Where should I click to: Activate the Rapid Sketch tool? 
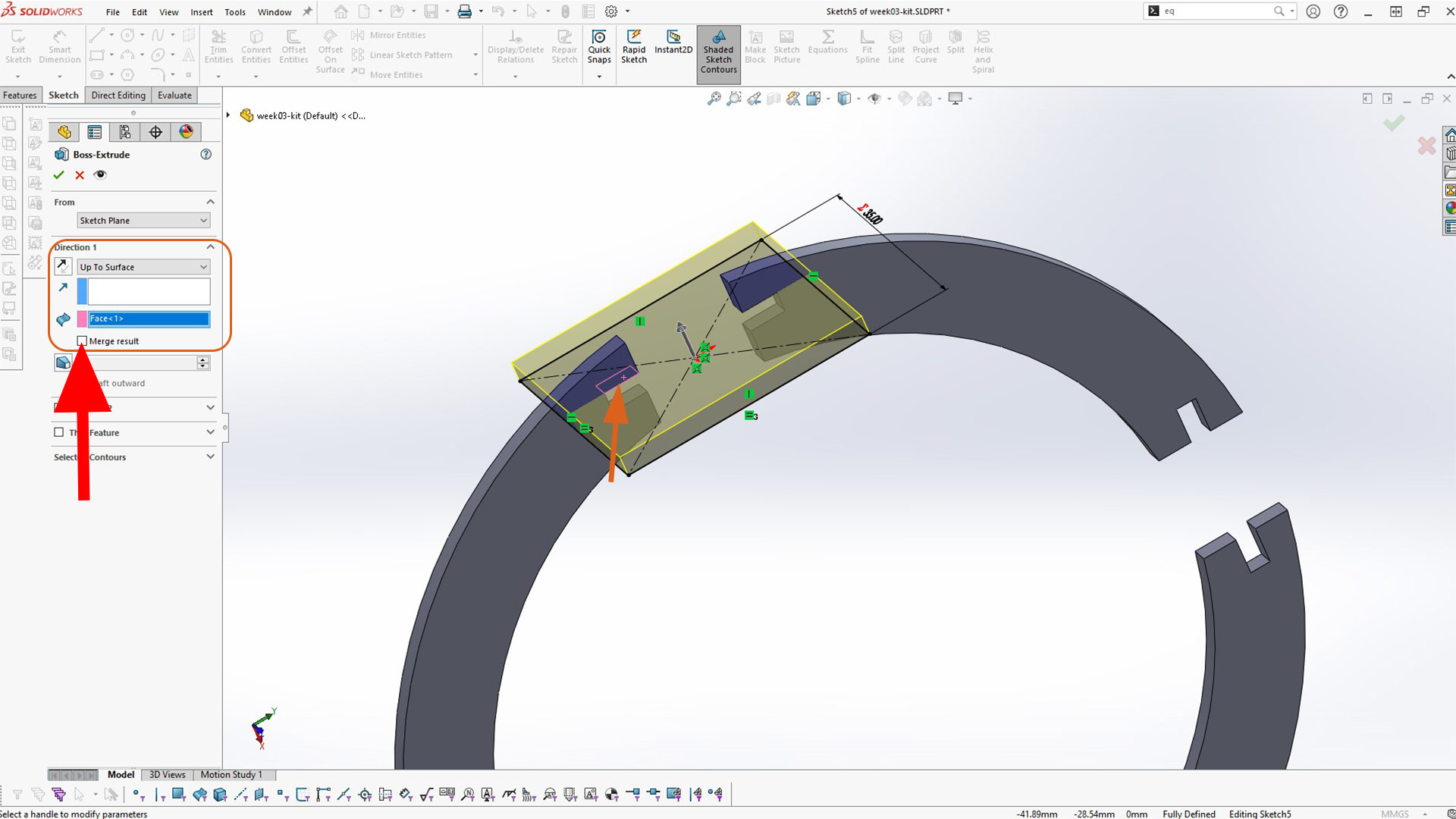coord(634,47)
